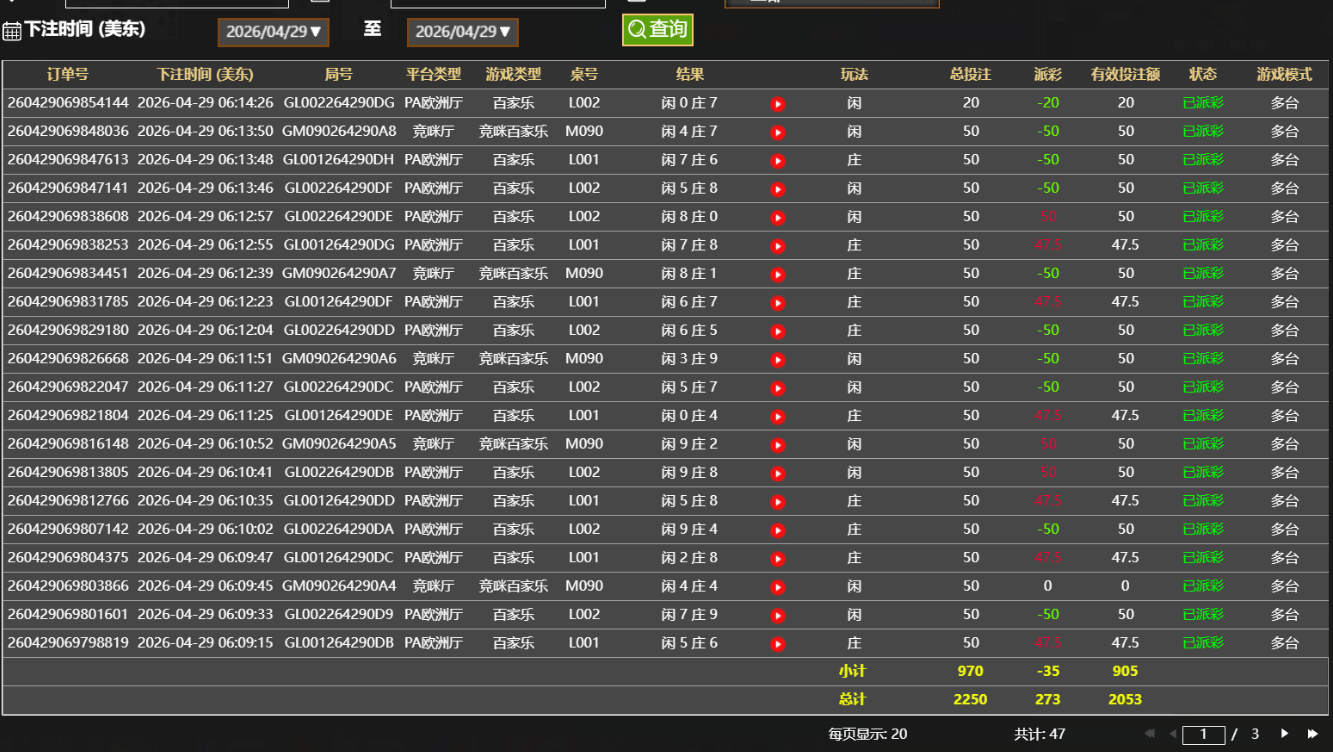Select order number 260429069854144
1333x752 pixels.
coord(68,103)
